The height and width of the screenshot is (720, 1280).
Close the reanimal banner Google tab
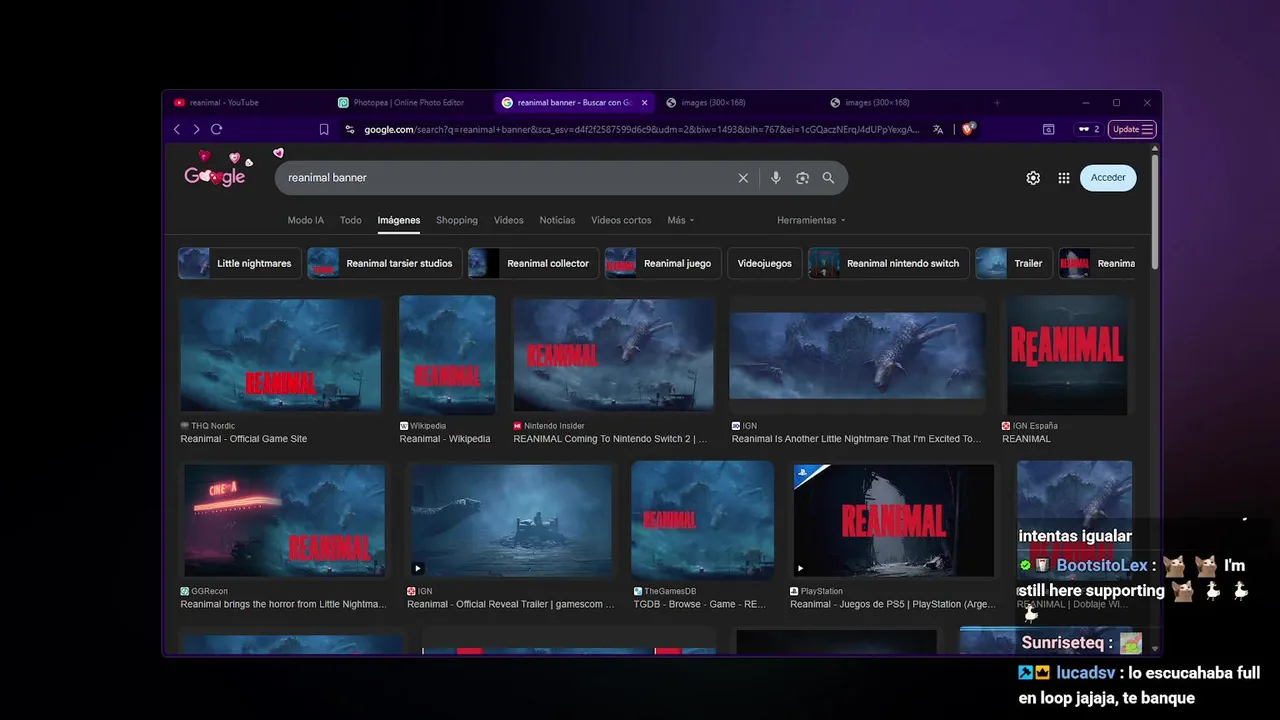645,102
